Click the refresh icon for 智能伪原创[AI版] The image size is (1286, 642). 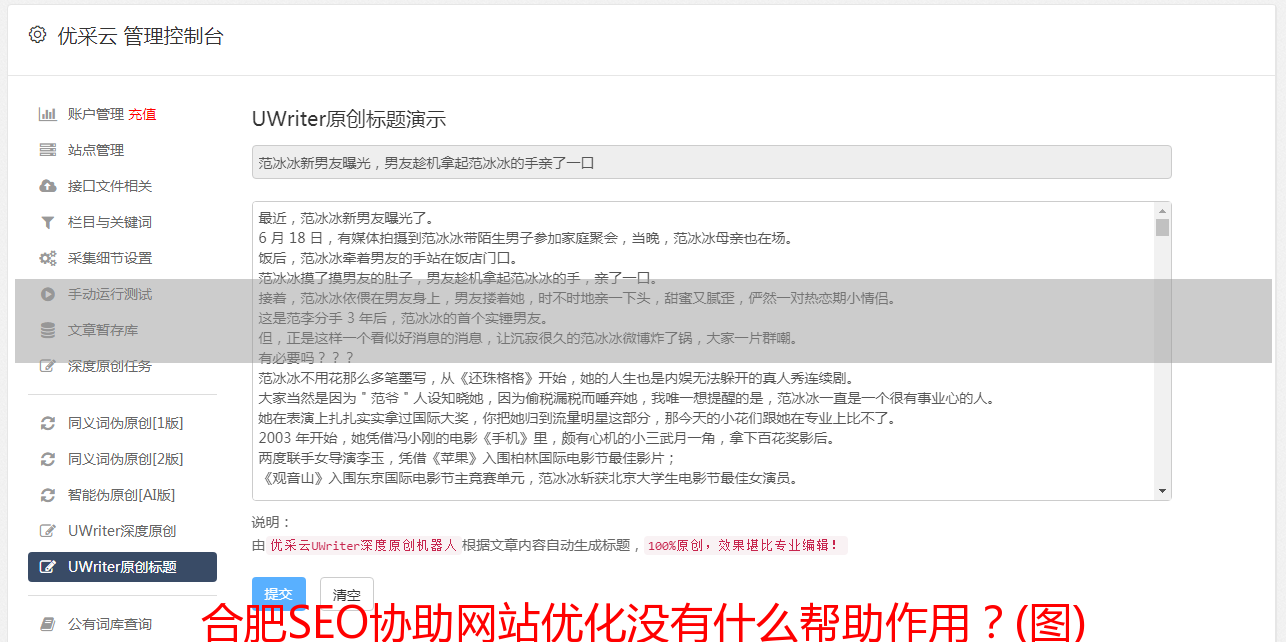(47, 495)
